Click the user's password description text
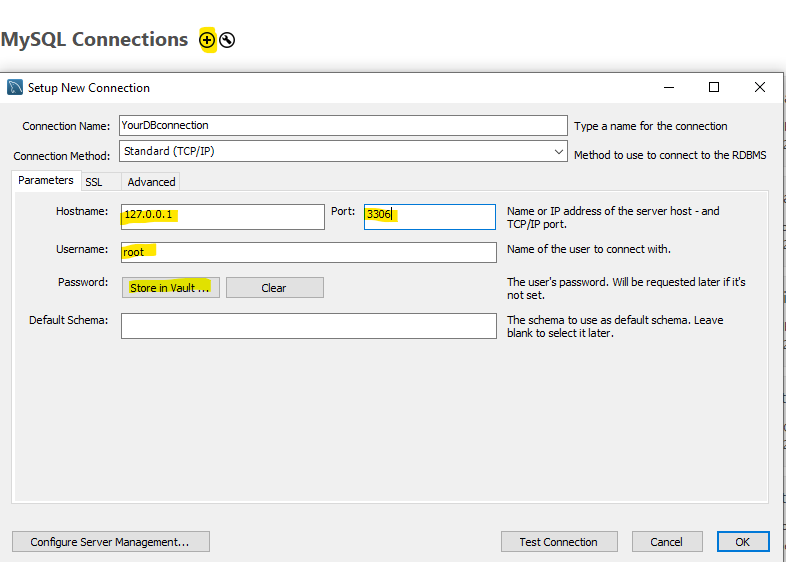This screenshot has width=786, height=562. click(626, 288)
